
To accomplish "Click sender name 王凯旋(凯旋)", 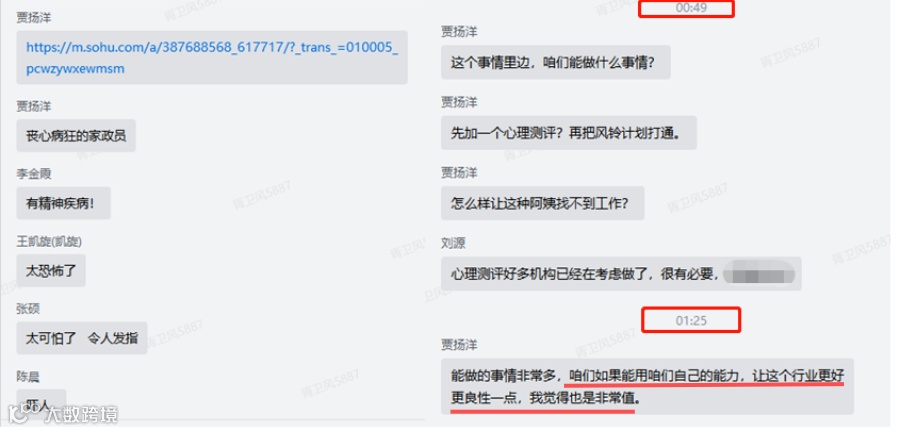I will pyautogui.click(x=49, y=243).
